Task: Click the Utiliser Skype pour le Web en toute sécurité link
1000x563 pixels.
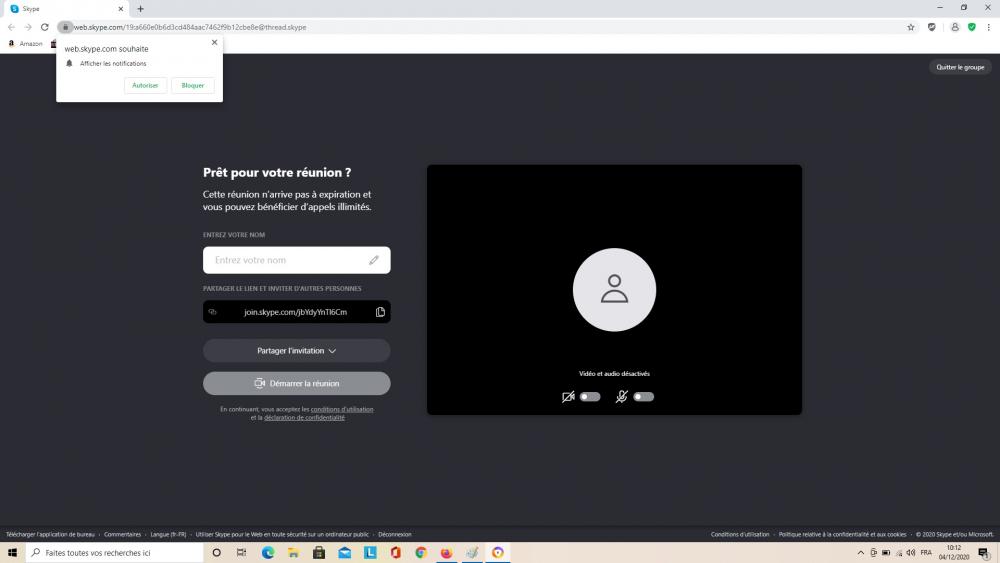Action: point(282,534)
